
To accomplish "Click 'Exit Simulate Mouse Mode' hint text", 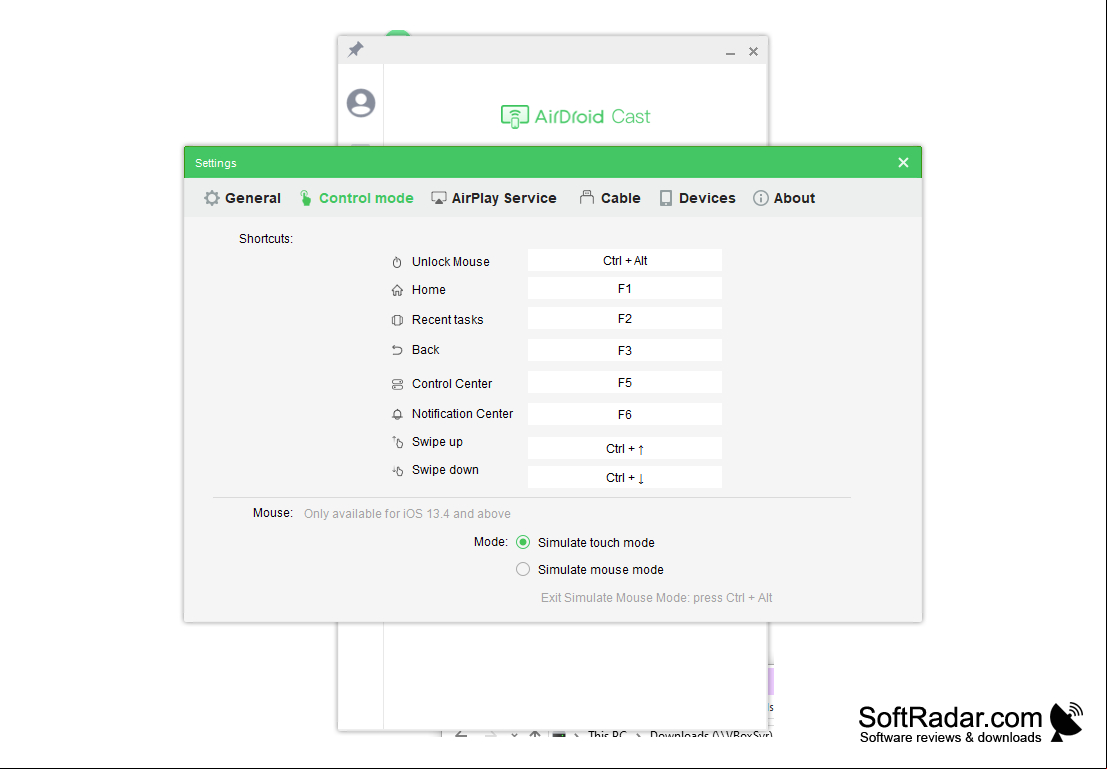I will click(657, 597).
